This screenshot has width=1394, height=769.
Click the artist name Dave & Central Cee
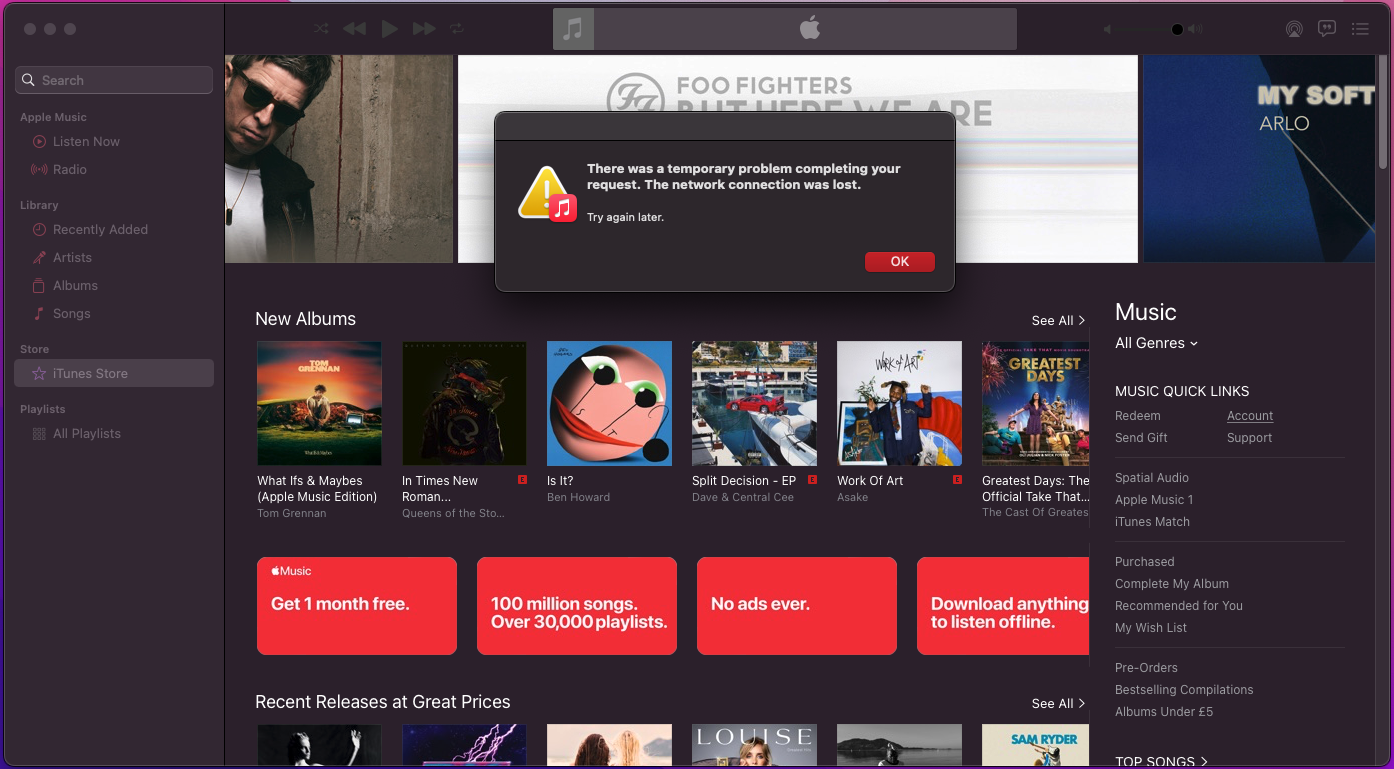[743, 497]
